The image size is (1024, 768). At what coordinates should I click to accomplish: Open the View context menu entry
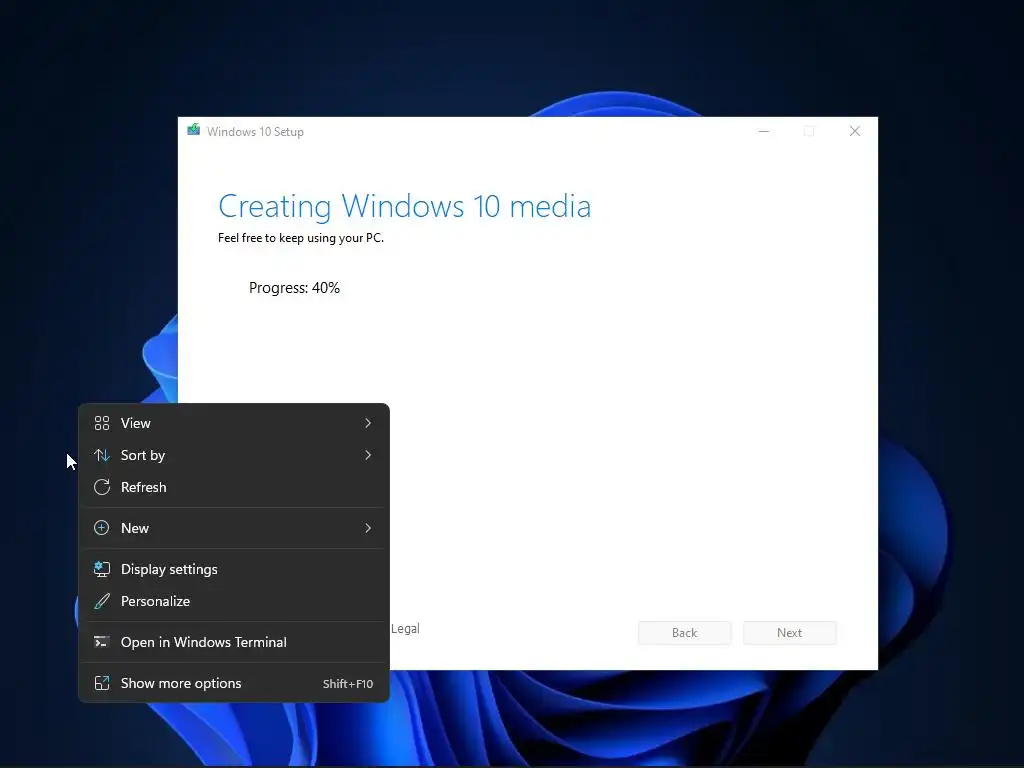[x=234, y=423]
